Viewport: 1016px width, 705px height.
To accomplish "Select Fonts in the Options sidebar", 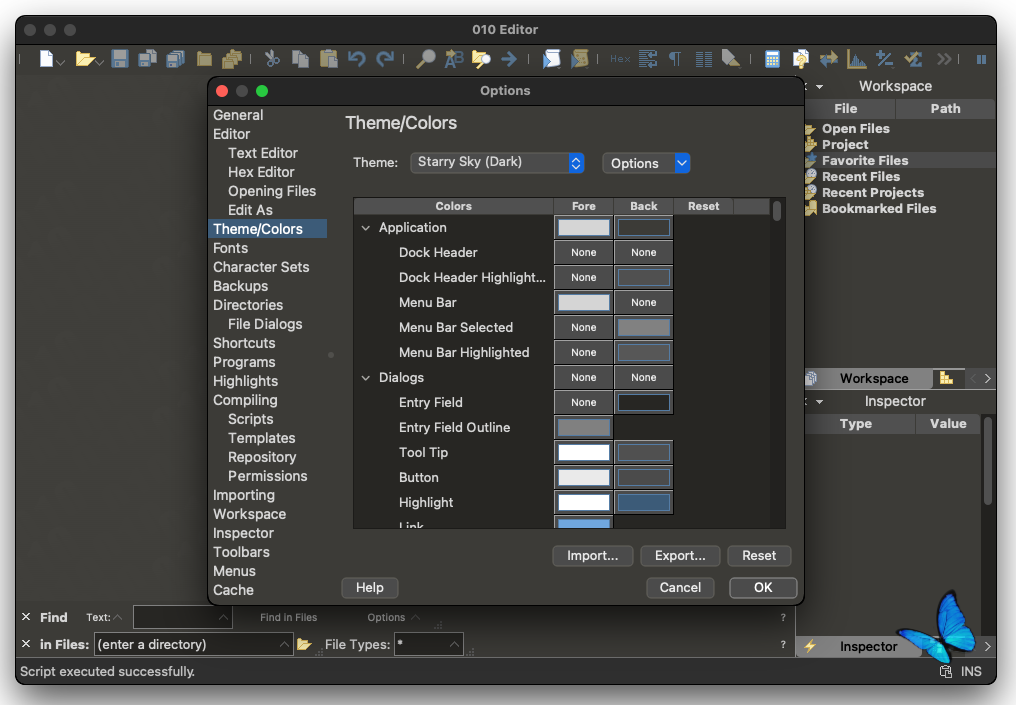I will pos(231,248).
